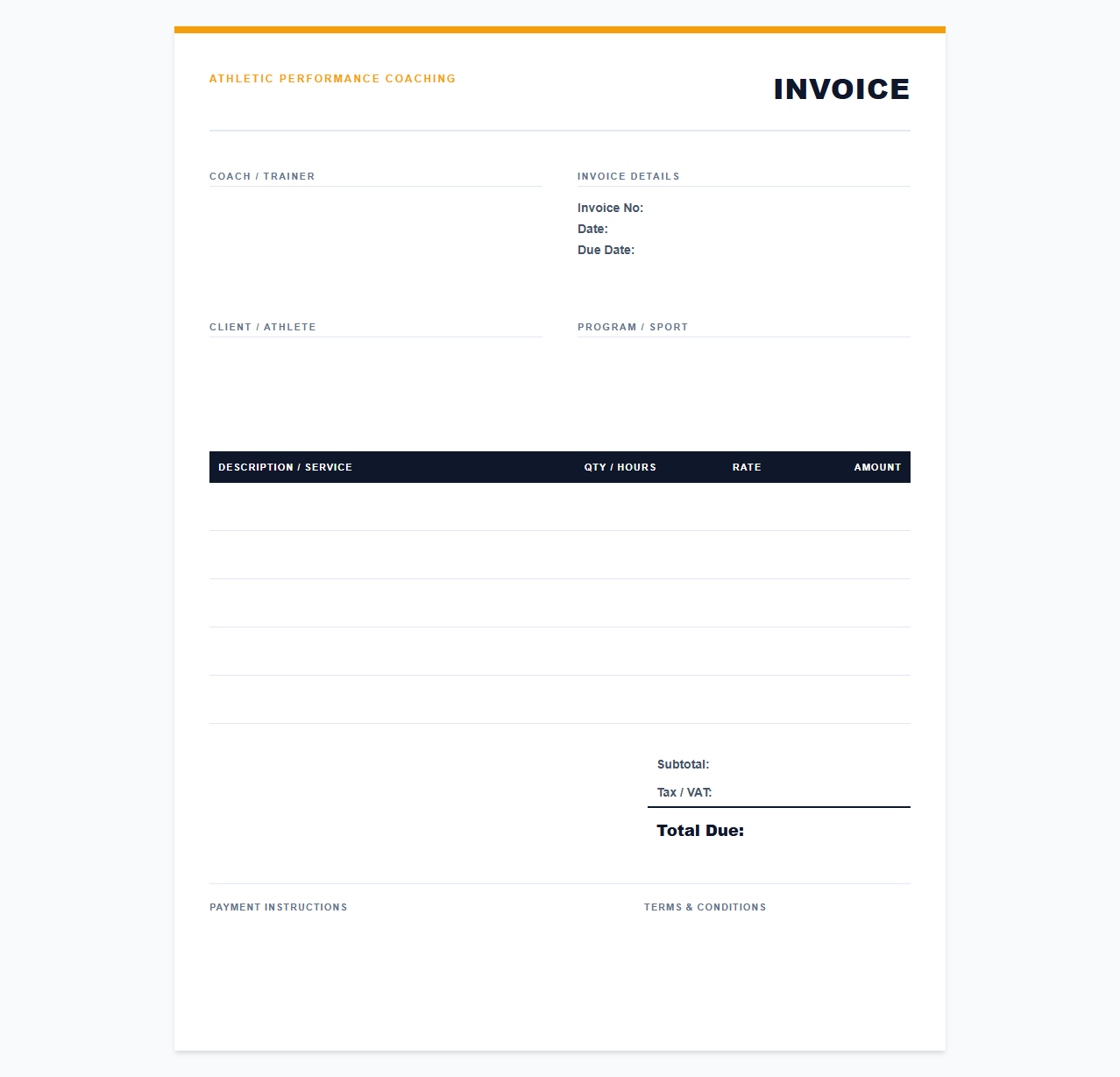Select the 'CLIENT / ATHLETE' section label
This screenshot has height=1077, width=1120.
pyautogui.click(x=263, y=327)
